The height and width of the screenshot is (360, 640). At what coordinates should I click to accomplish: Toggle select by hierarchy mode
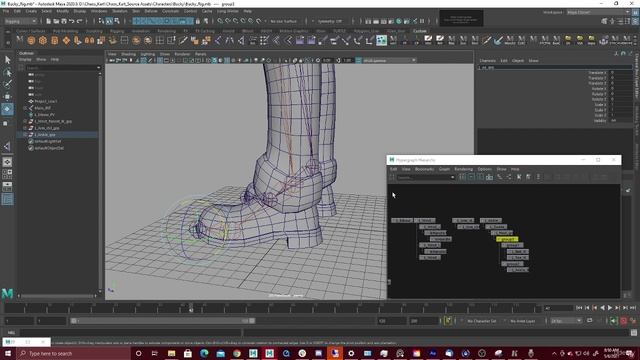102,21
